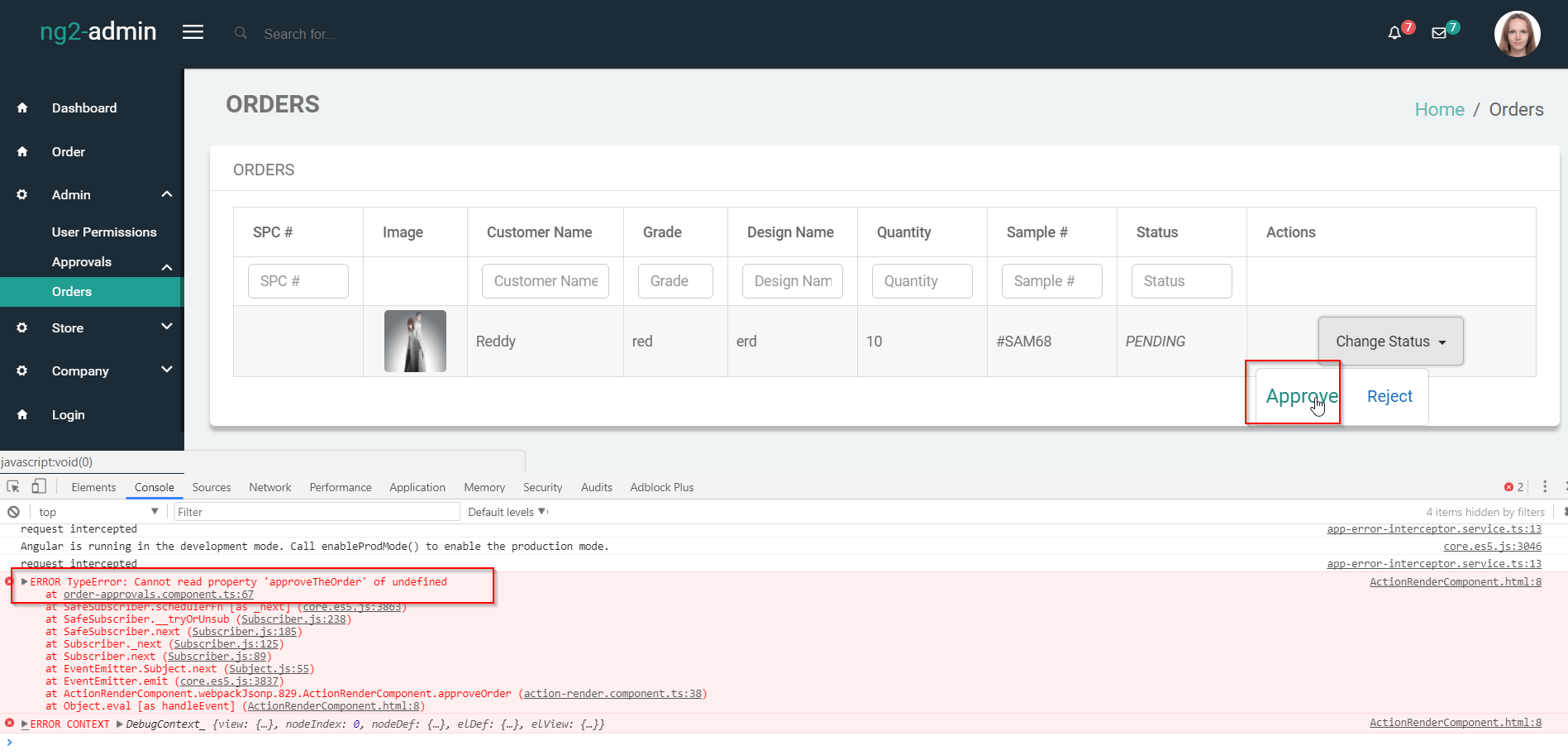Image resolution: width=1568 pixels, height=755 pixels.
Task: Click the gear icon next to Store
Action: 22,327
